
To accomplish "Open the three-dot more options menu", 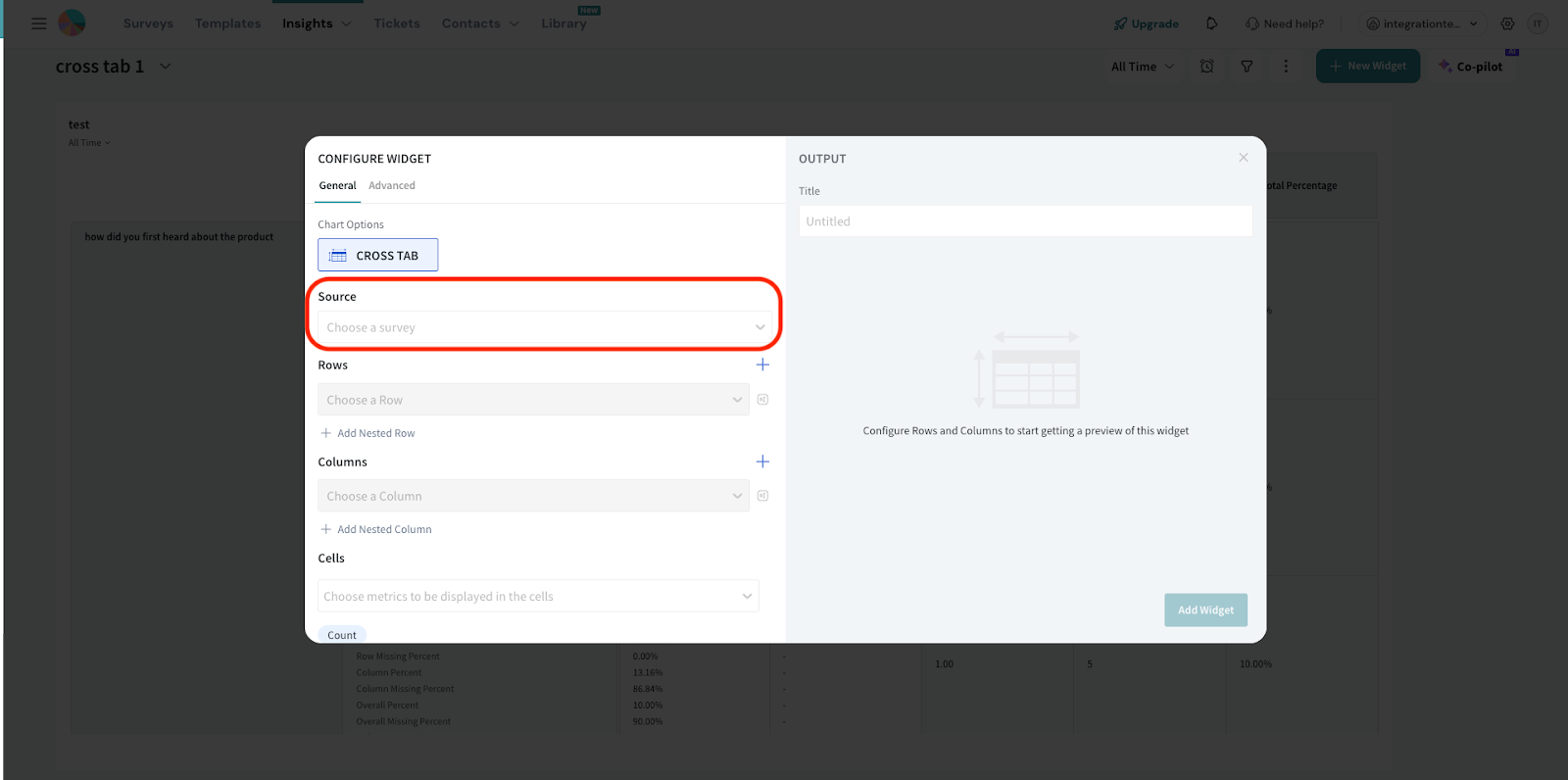I will (x=1286, y=67).
